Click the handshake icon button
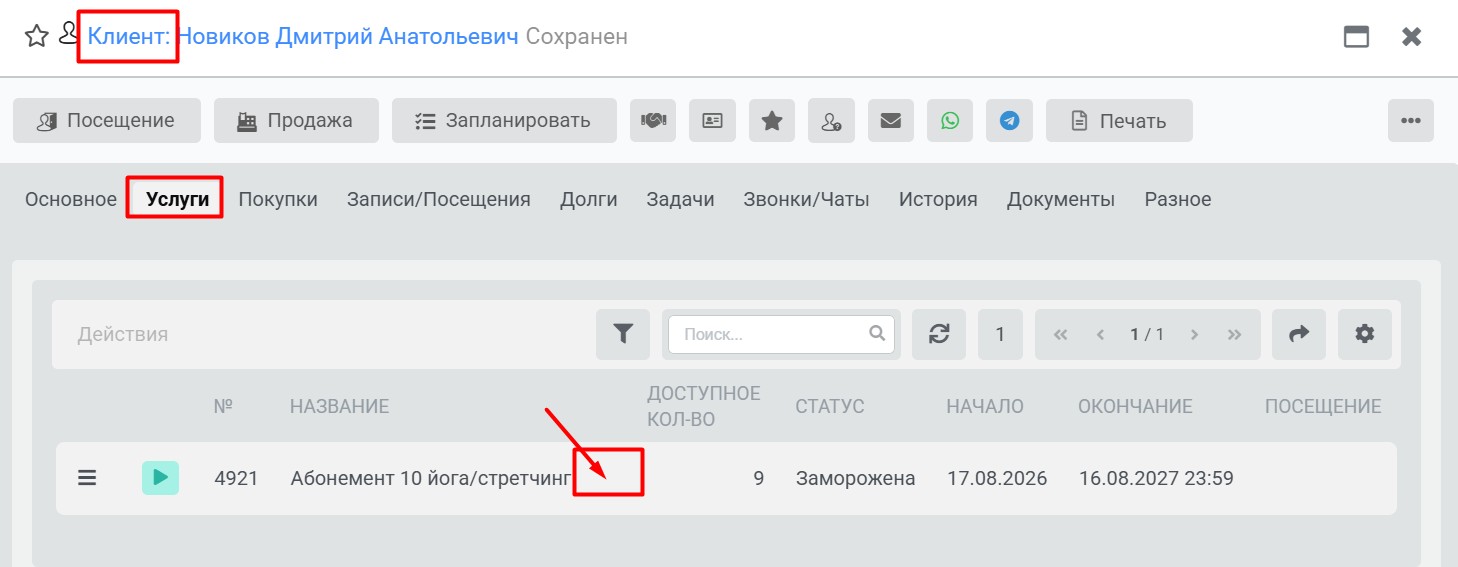Screen dimensions: 1458x567 tap(653, 121)
